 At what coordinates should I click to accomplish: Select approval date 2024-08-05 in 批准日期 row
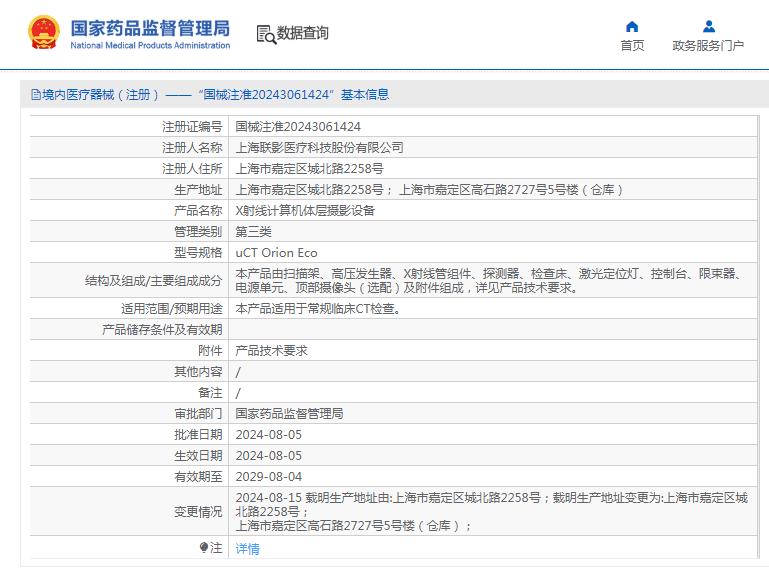pos(269,435)
